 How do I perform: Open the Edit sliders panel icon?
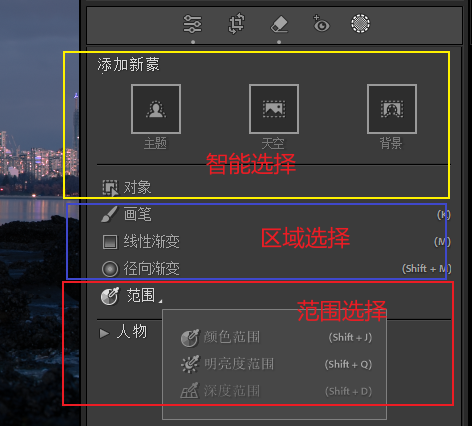click(x=192, y=24)
